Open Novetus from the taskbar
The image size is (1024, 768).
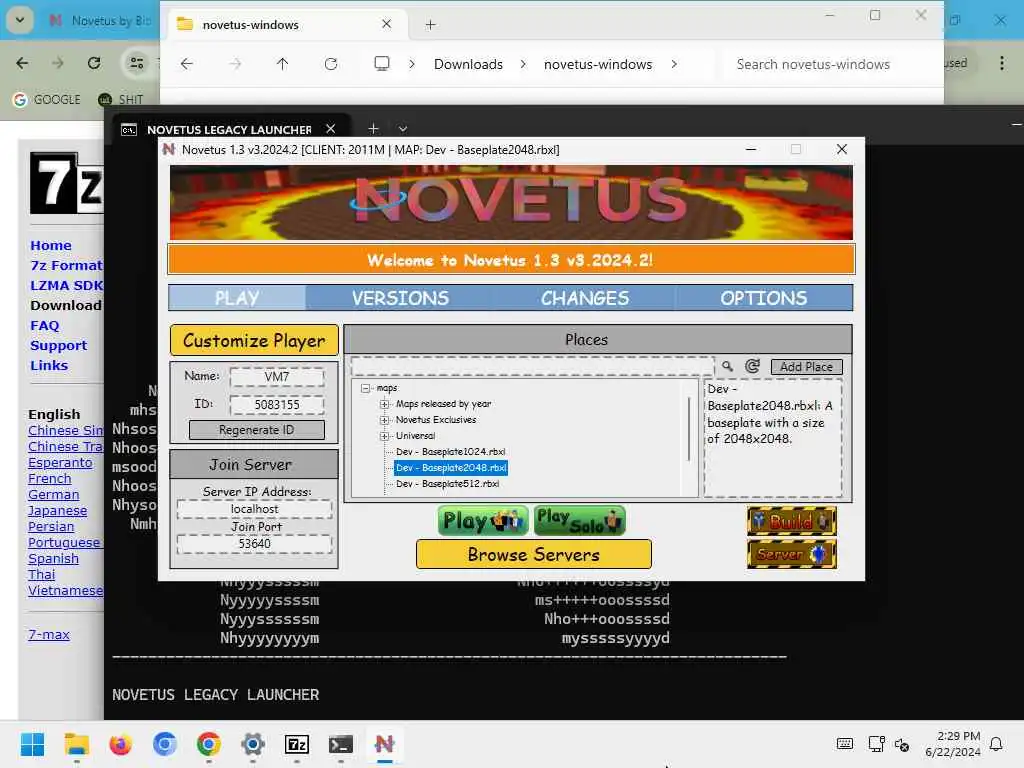pos(385,744)
